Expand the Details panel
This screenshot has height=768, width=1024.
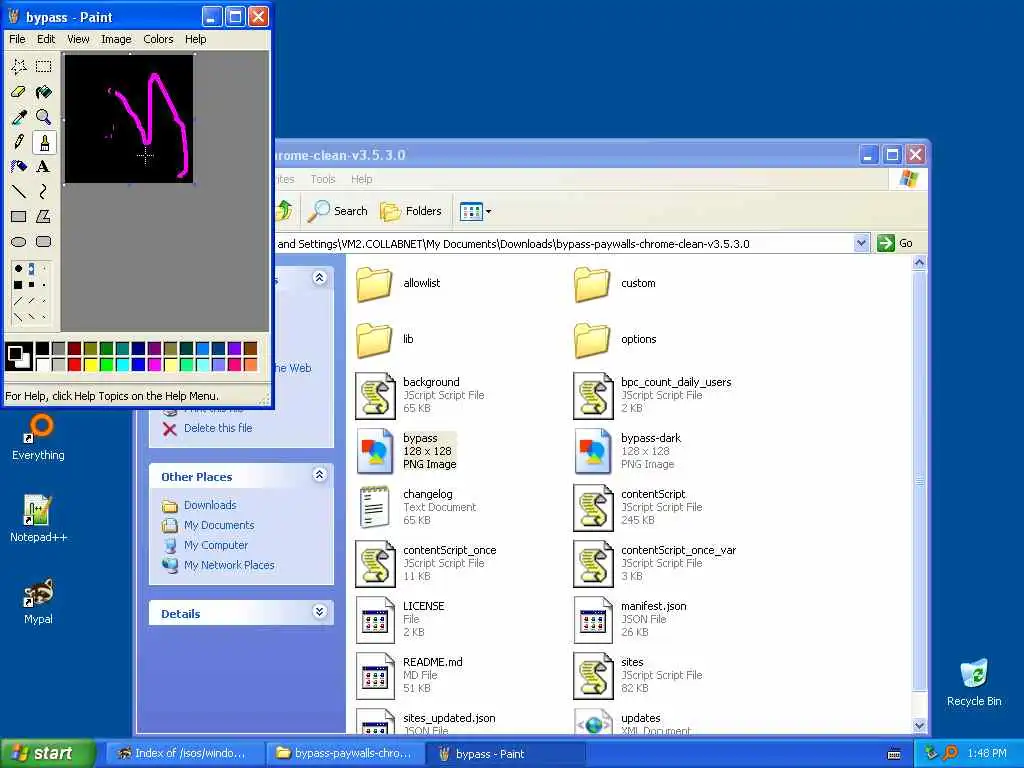tap(319, 612)
